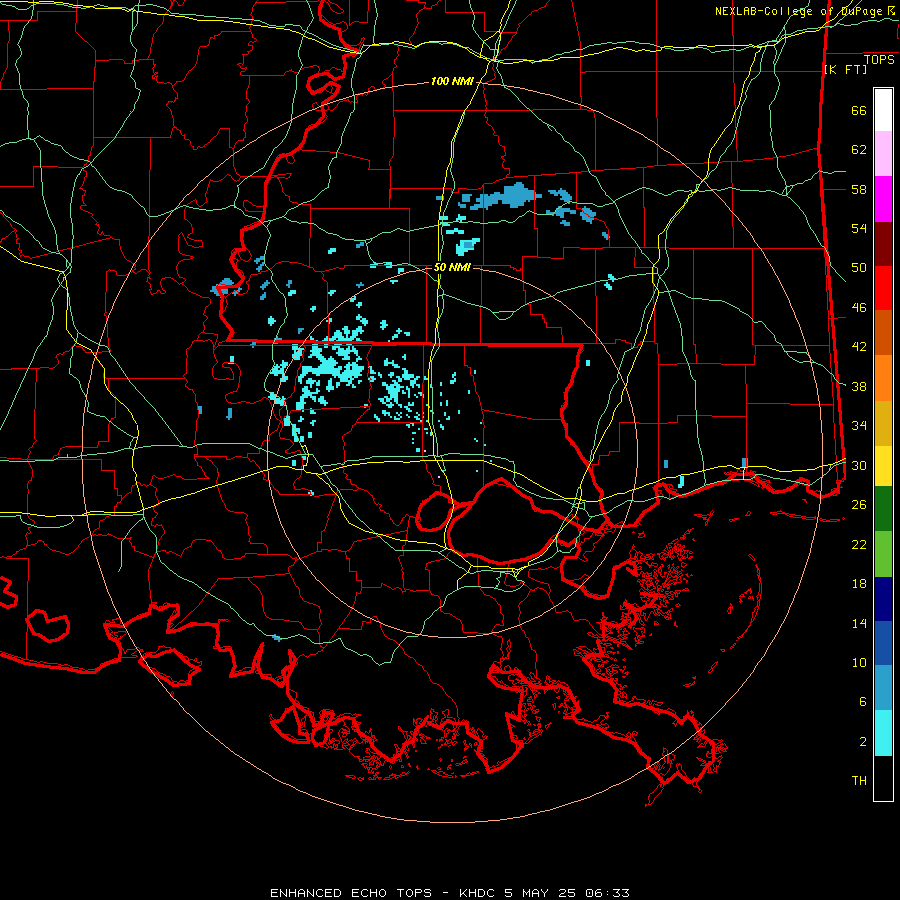900x900 pixels.
Task: Click the legend value "62"
Action: coord(859,150)
